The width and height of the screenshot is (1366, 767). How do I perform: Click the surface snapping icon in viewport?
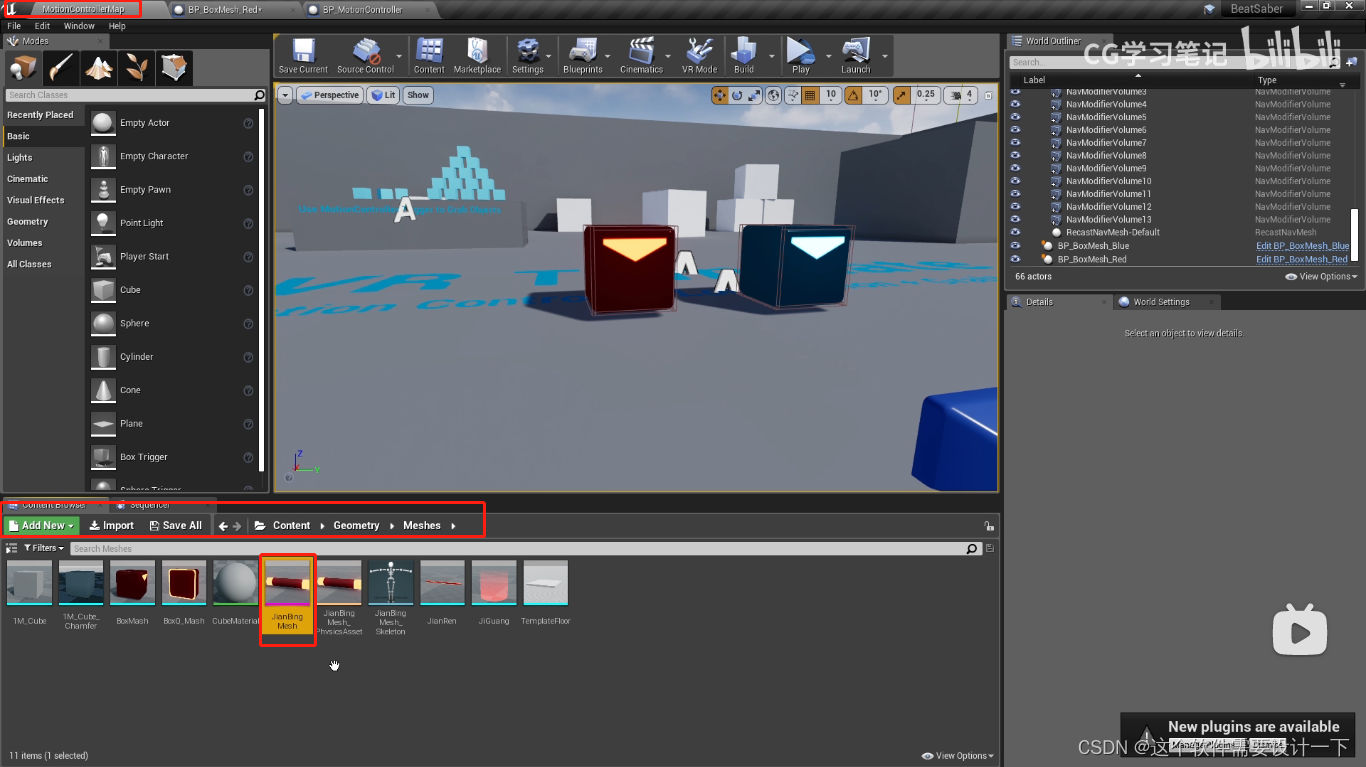793,95
